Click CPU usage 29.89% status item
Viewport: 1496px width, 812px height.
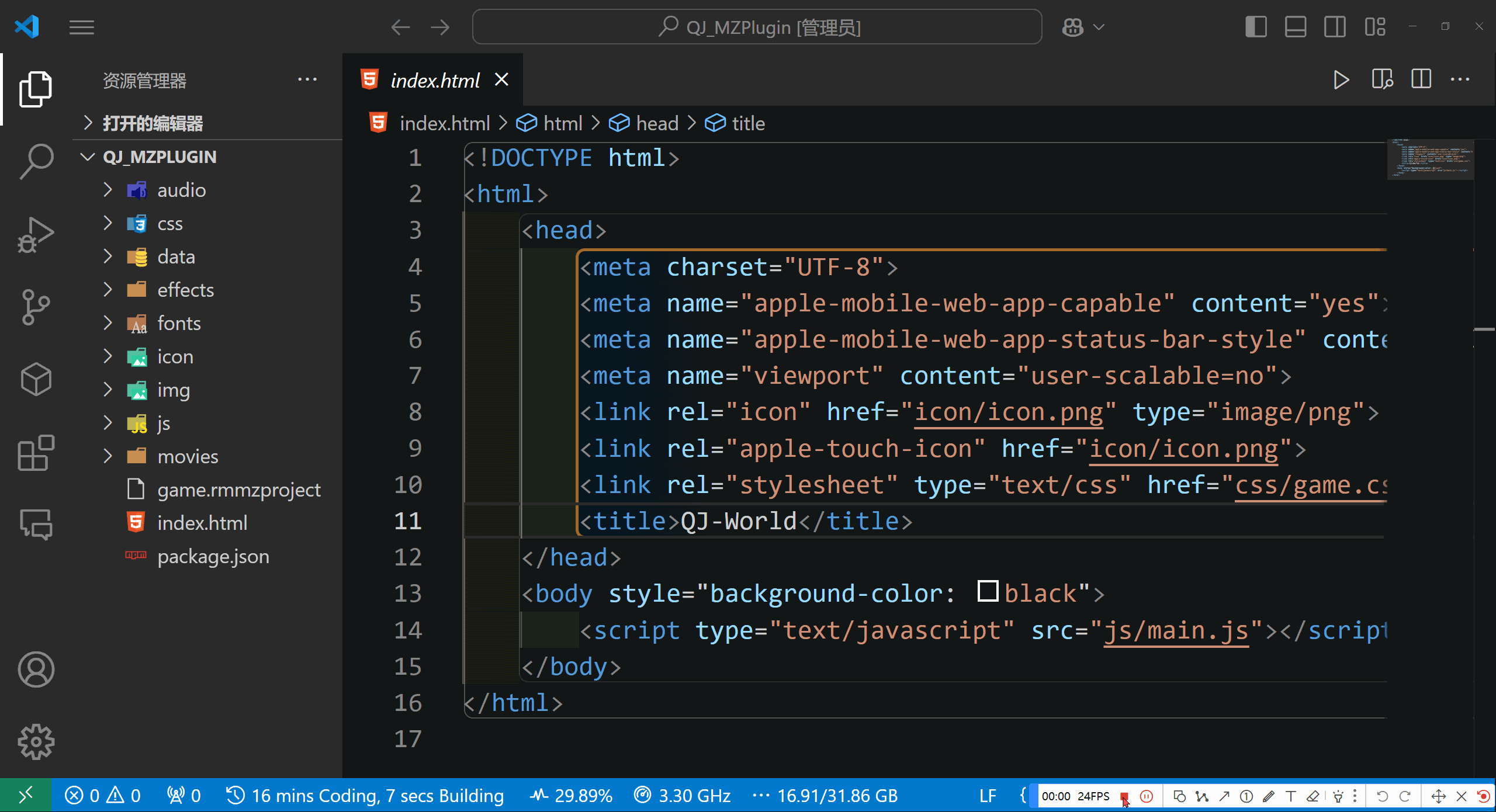(x=572, y=796)
